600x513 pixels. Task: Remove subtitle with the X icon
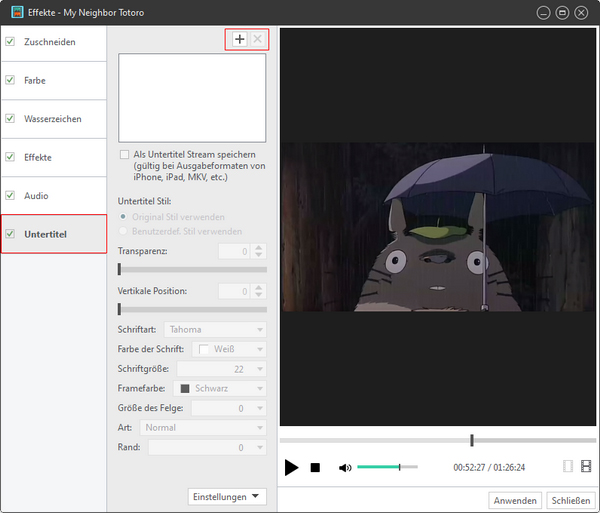[258, 39]
